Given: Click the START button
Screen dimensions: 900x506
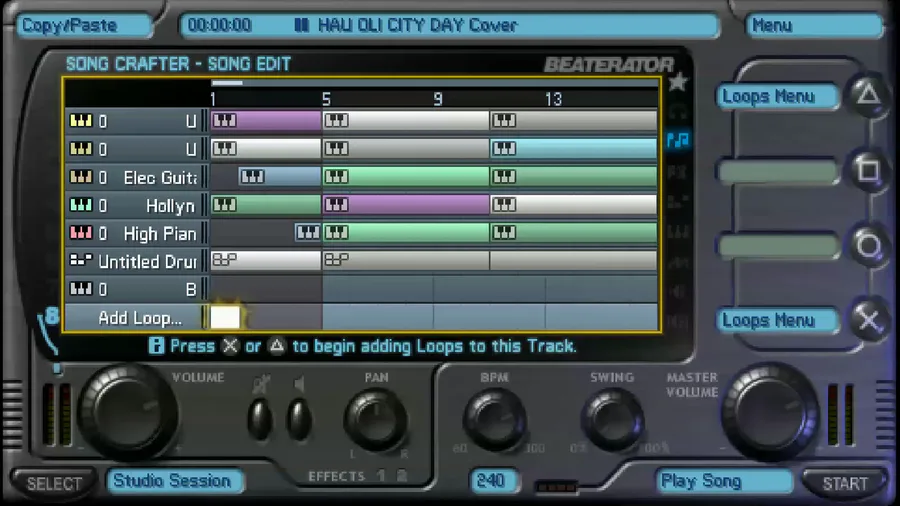Looking at the screenshot, I should tap(845, 484).
